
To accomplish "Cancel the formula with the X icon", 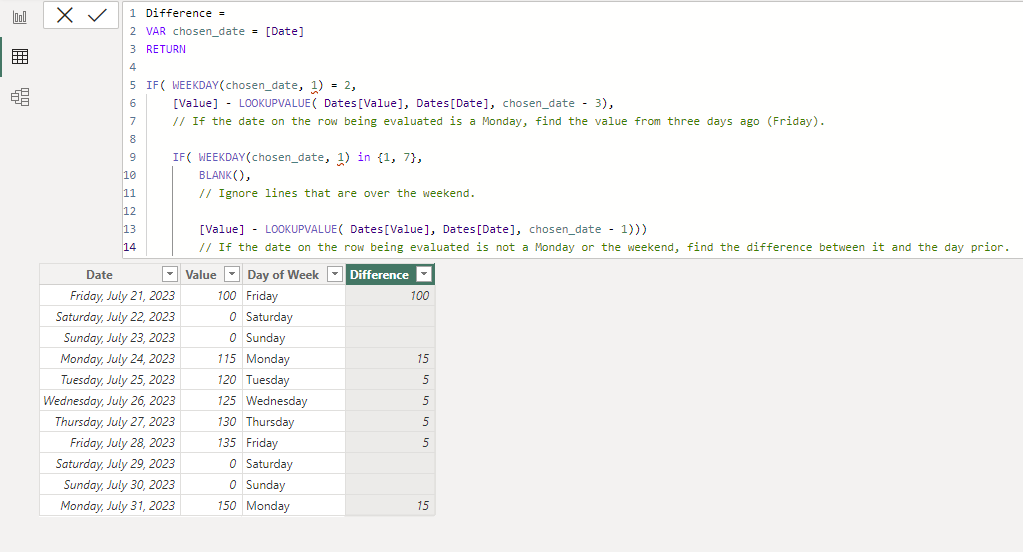I will click(x=65, y=15).
